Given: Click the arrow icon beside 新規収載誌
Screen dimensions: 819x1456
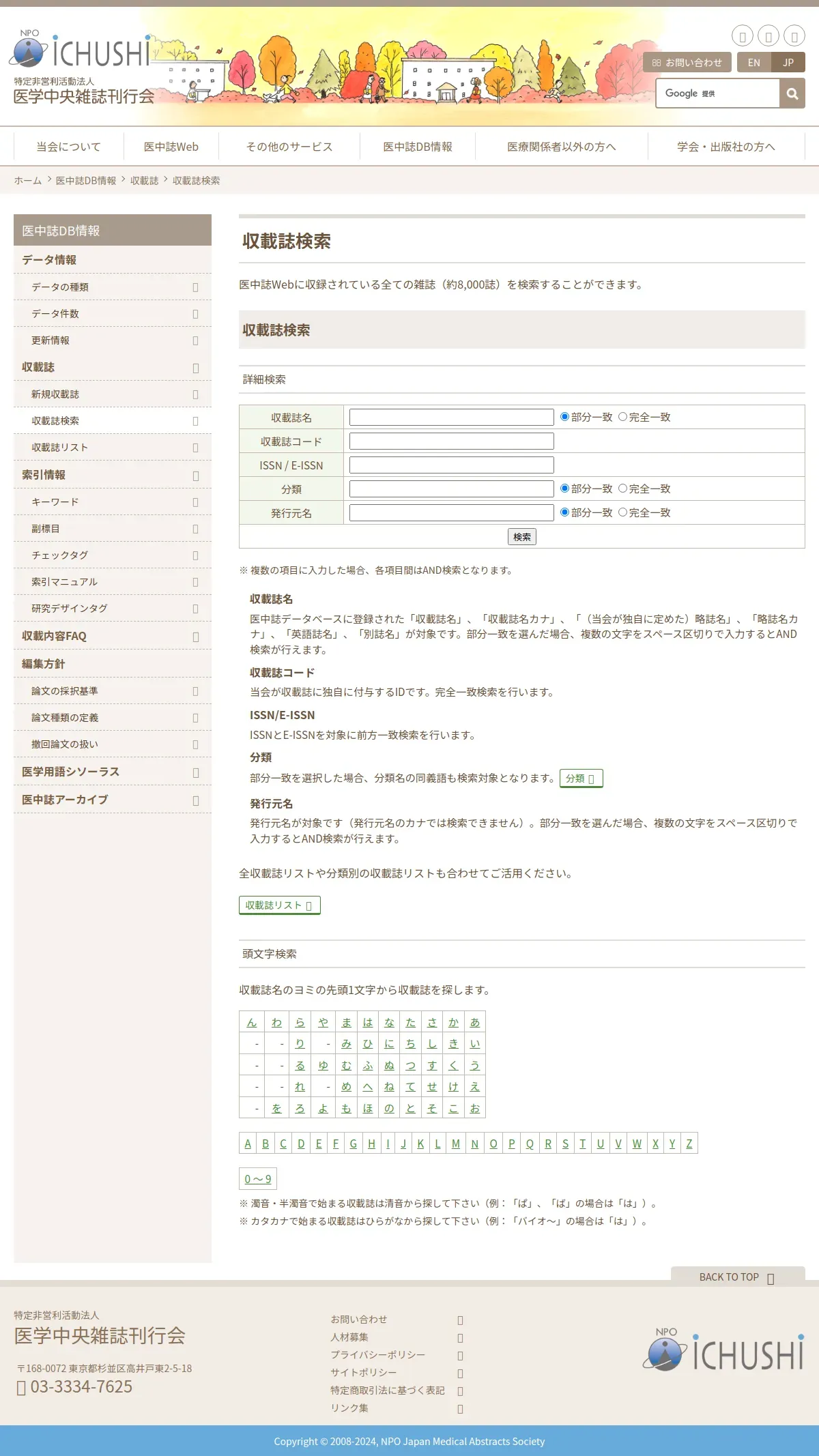Looking at the screenshot, I should (x=195, y=394).
